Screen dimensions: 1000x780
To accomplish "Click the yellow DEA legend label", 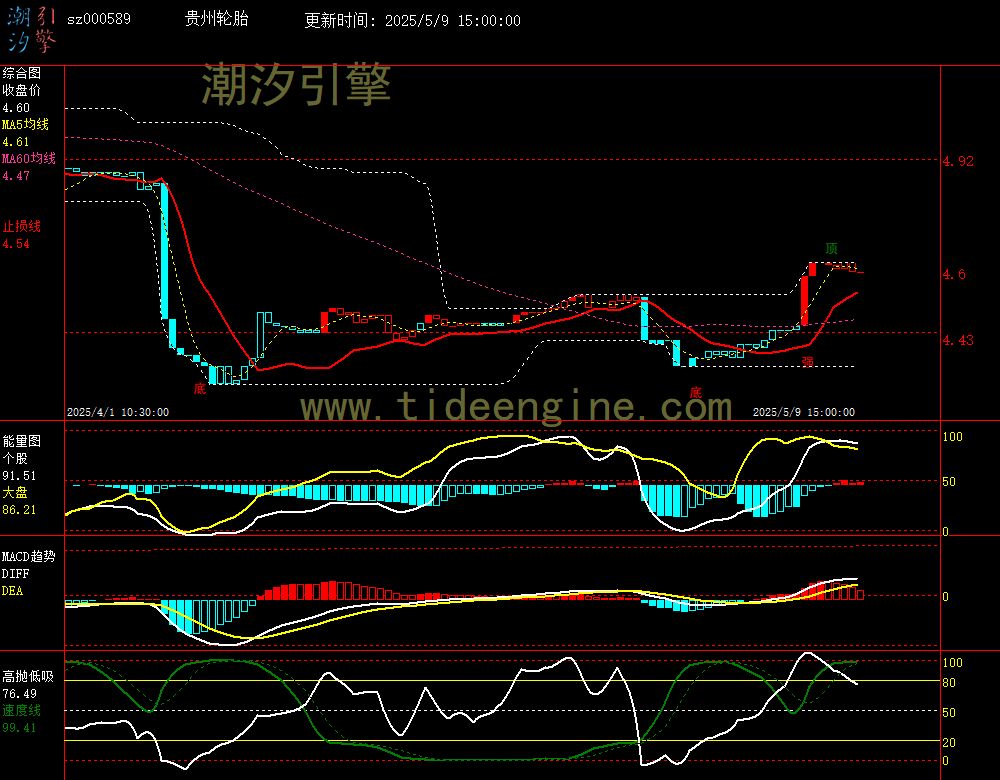I will click(12, 591).
